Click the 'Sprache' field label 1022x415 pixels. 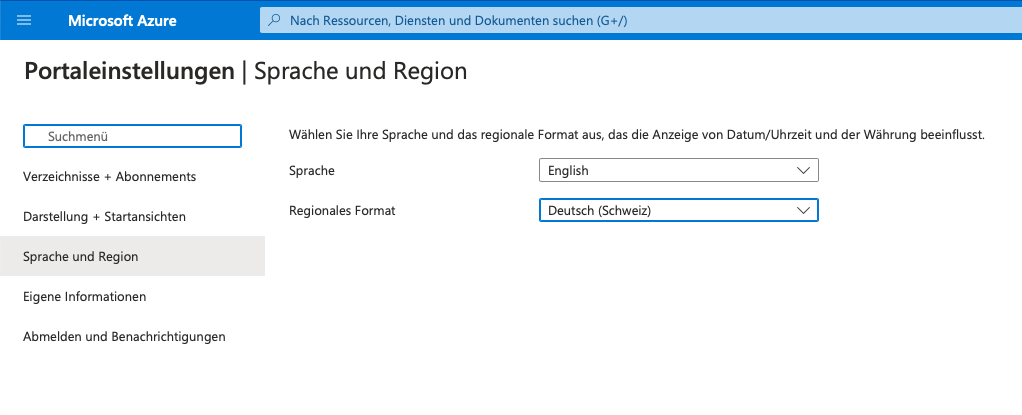coord(311,171)
